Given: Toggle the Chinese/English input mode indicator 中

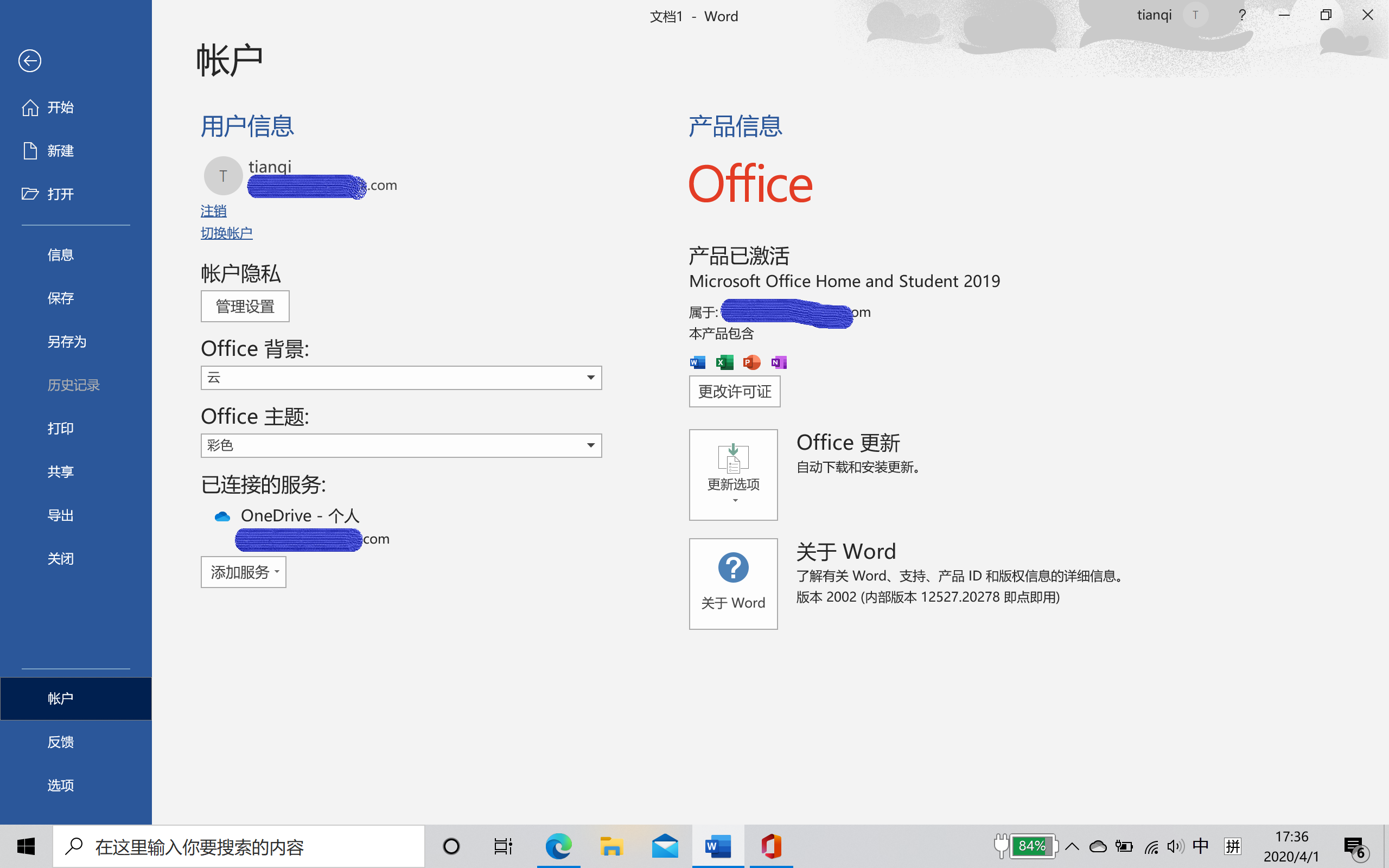Looking at the screenshot, I should (1200, 846).
